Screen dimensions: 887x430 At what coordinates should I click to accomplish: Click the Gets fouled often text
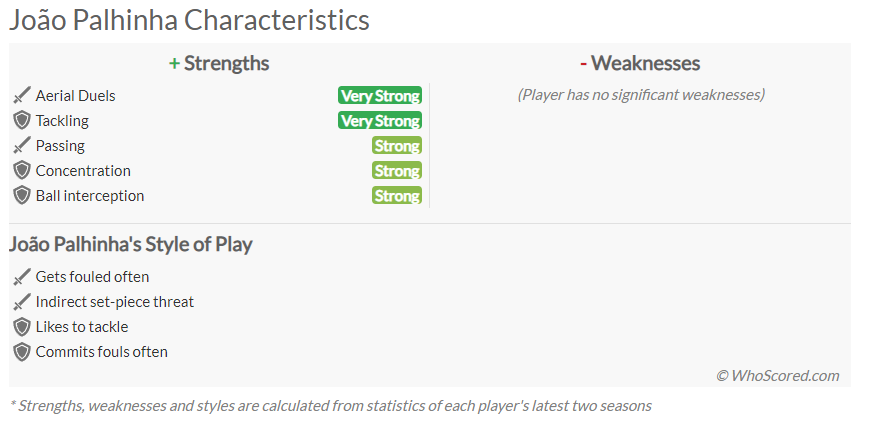pyautogui.click(x=92, y=277)
